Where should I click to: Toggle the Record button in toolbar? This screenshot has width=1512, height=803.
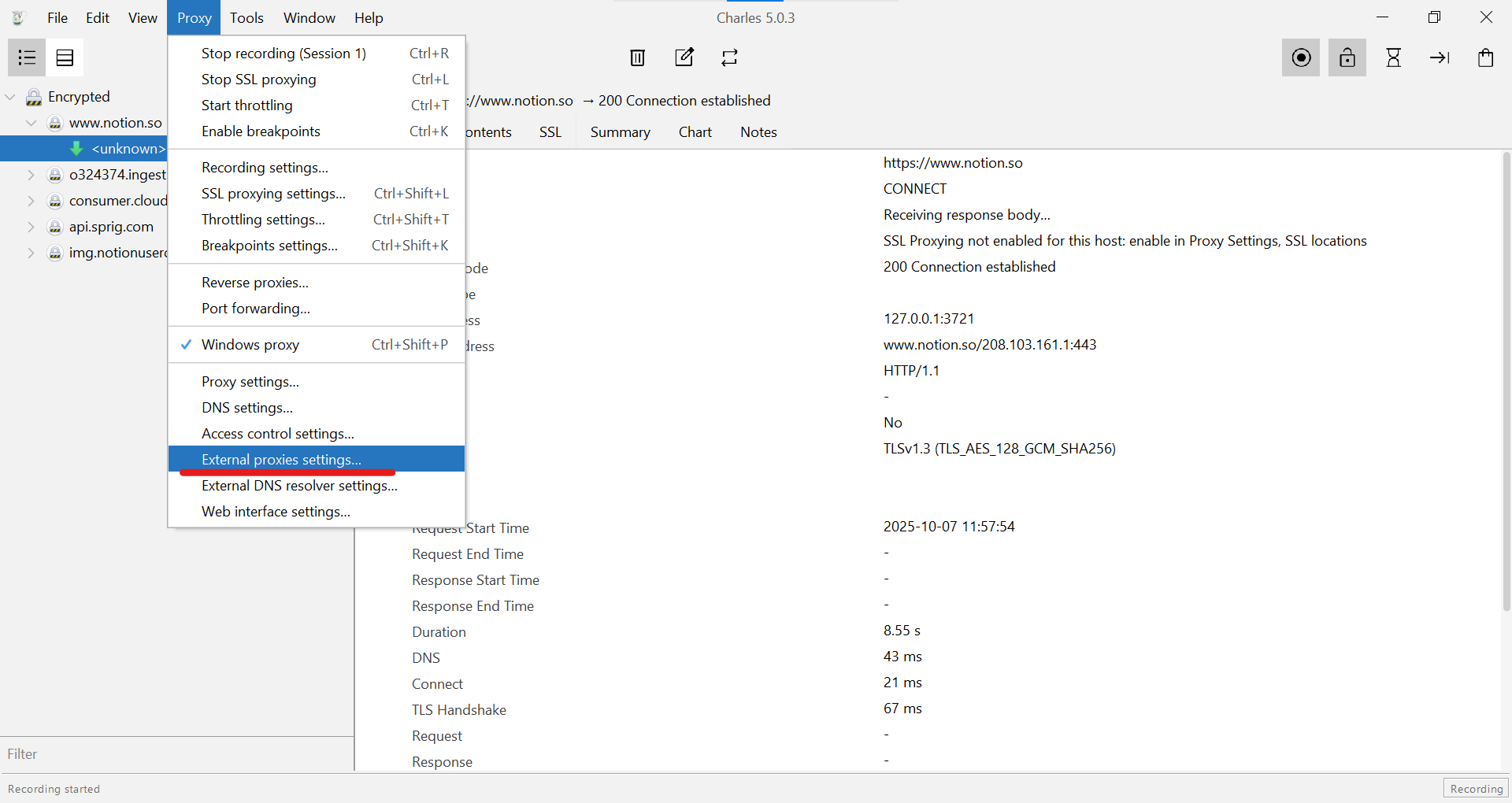click(x=1301, y=57)
